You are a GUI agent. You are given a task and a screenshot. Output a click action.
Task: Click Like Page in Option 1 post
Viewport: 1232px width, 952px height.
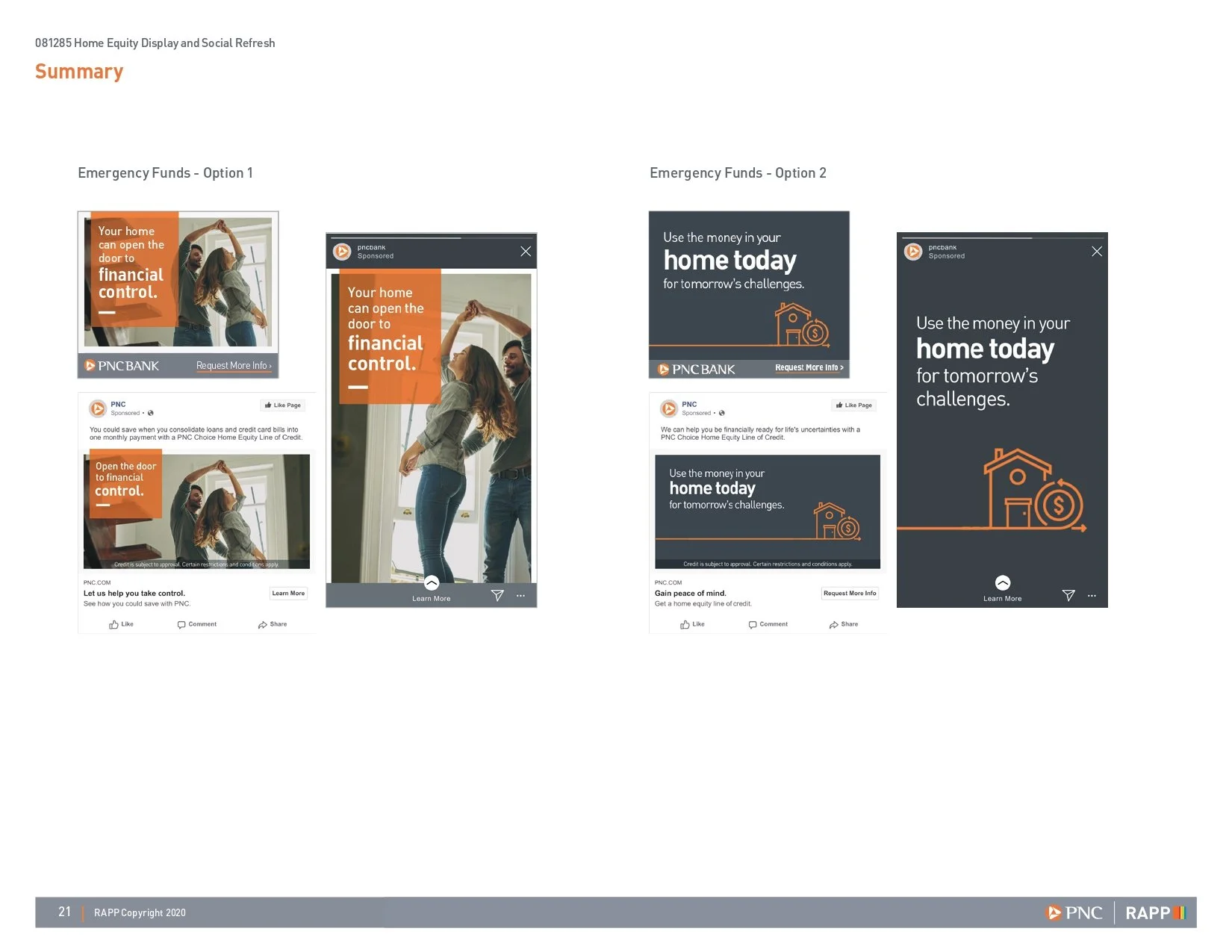tap(283, 405)
